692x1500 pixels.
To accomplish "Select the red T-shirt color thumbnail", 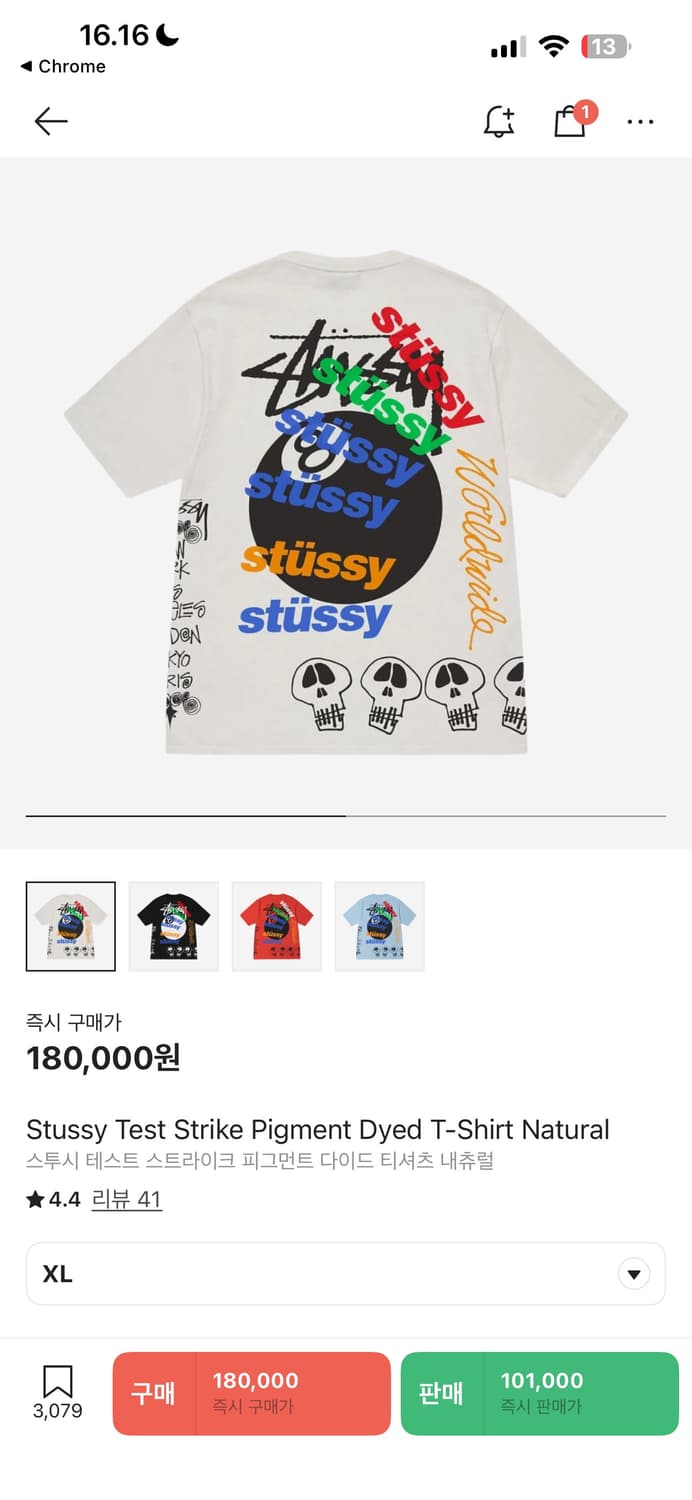I will [x=277, y=926].
